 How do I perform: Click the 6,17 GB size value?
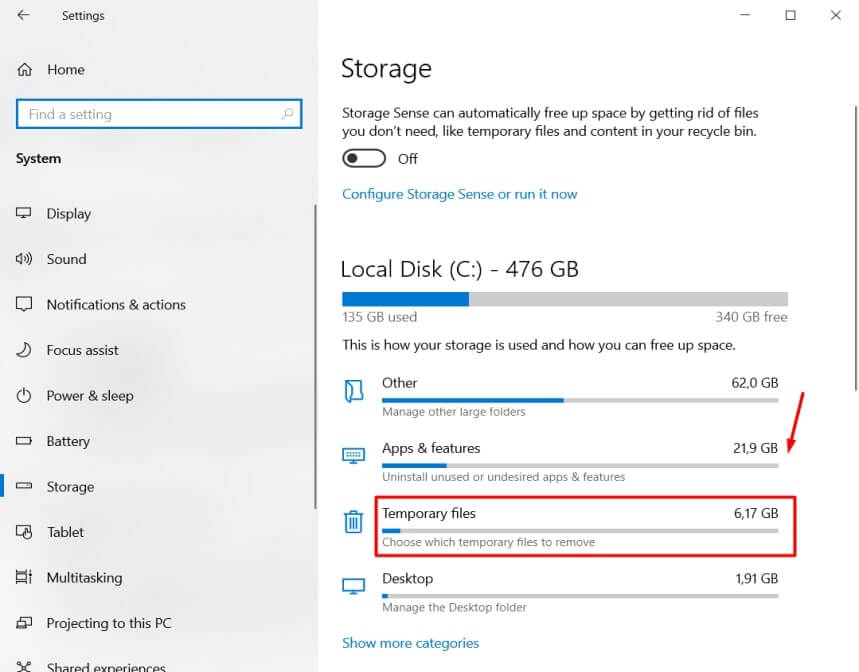[x=756, y=513]
